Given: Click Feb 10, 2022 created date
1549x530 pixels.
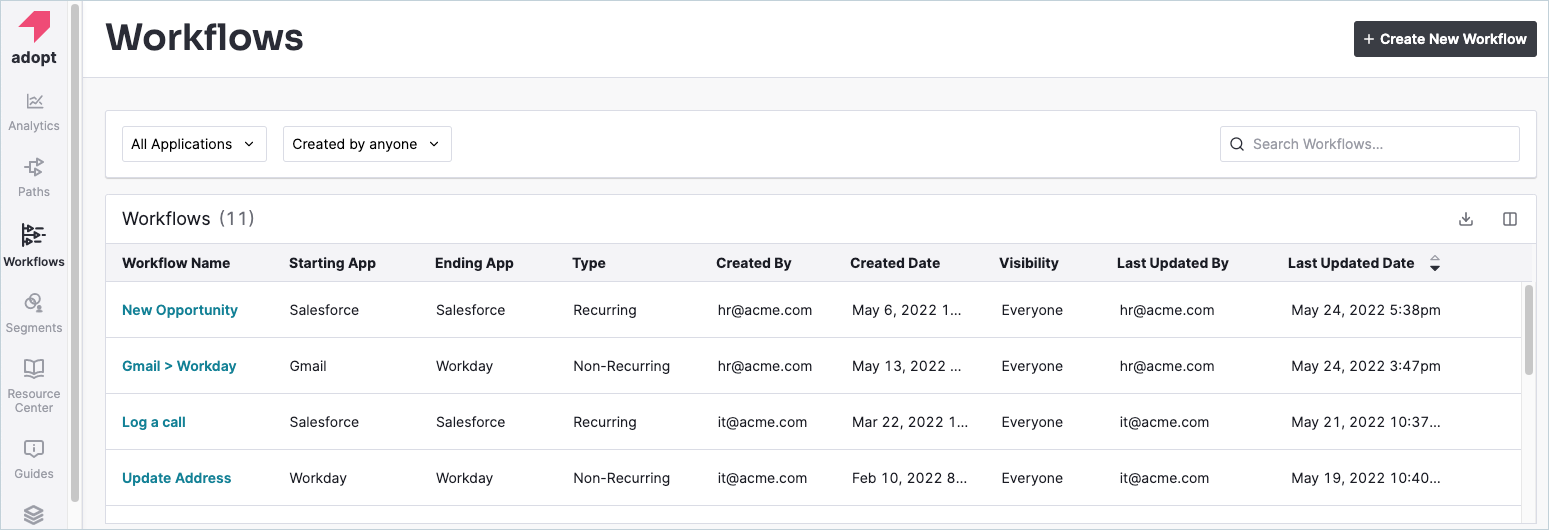Looking at the screenshot, I should (x=909, y=478).
